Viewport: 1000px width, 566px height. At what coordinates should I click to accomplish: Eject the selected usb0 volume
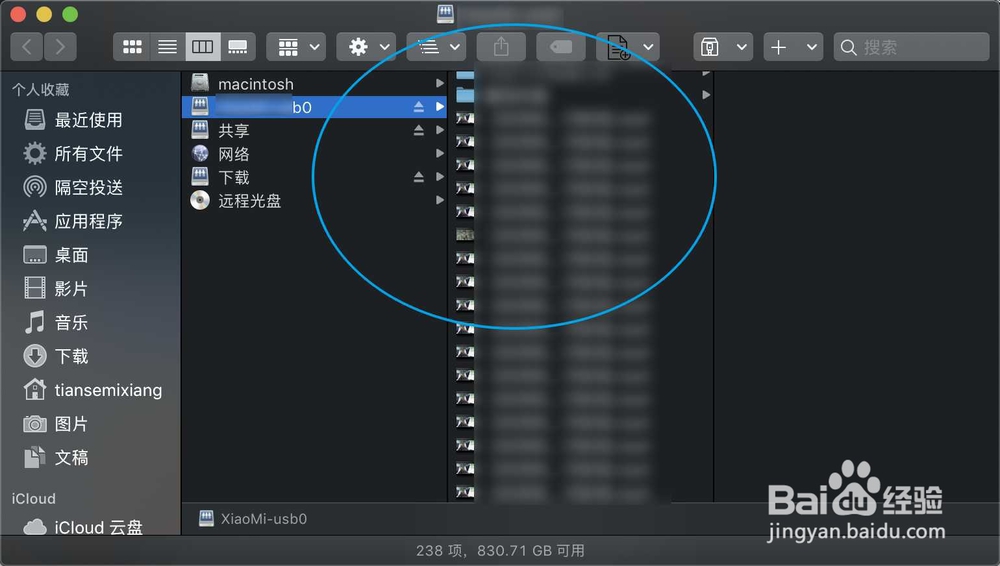pyautogui.click(x=418, y=107)
